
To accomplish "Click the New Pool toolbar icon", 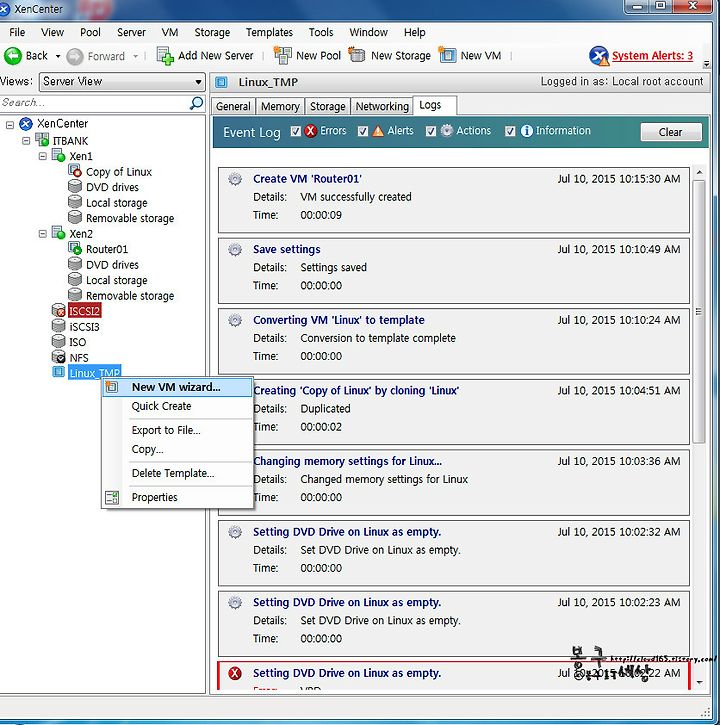I will coord(282,55).
